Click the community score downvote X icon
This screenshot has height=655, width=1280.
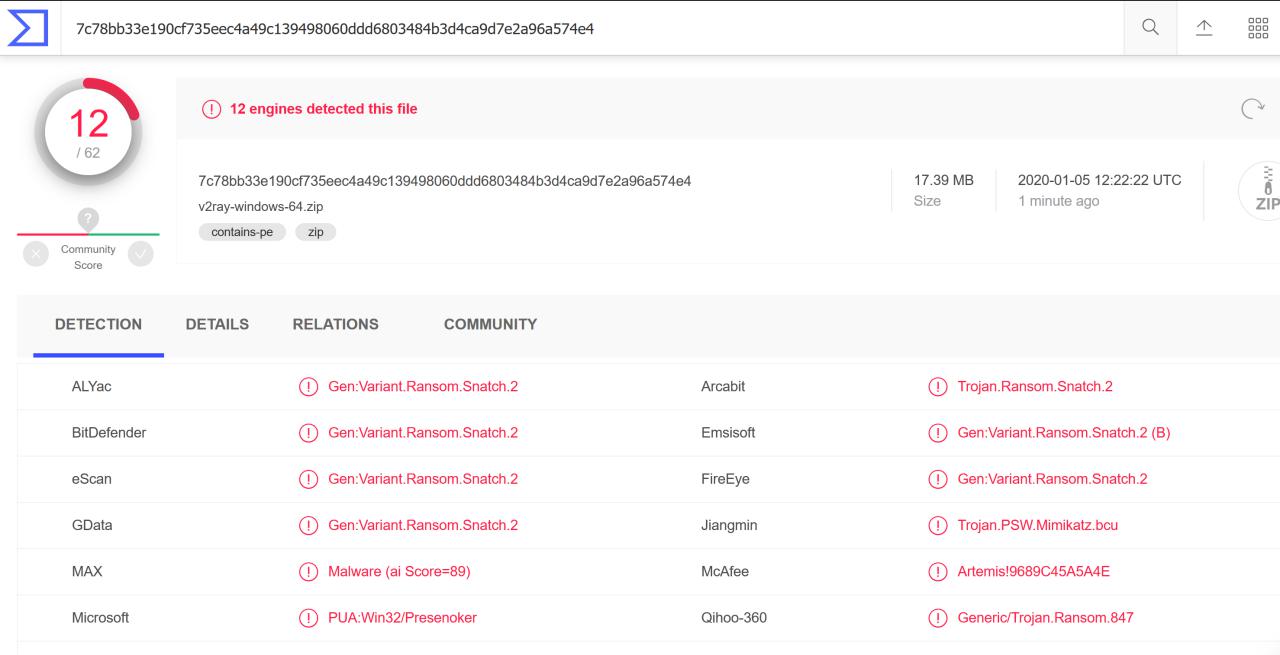click(x=35, y=254)
